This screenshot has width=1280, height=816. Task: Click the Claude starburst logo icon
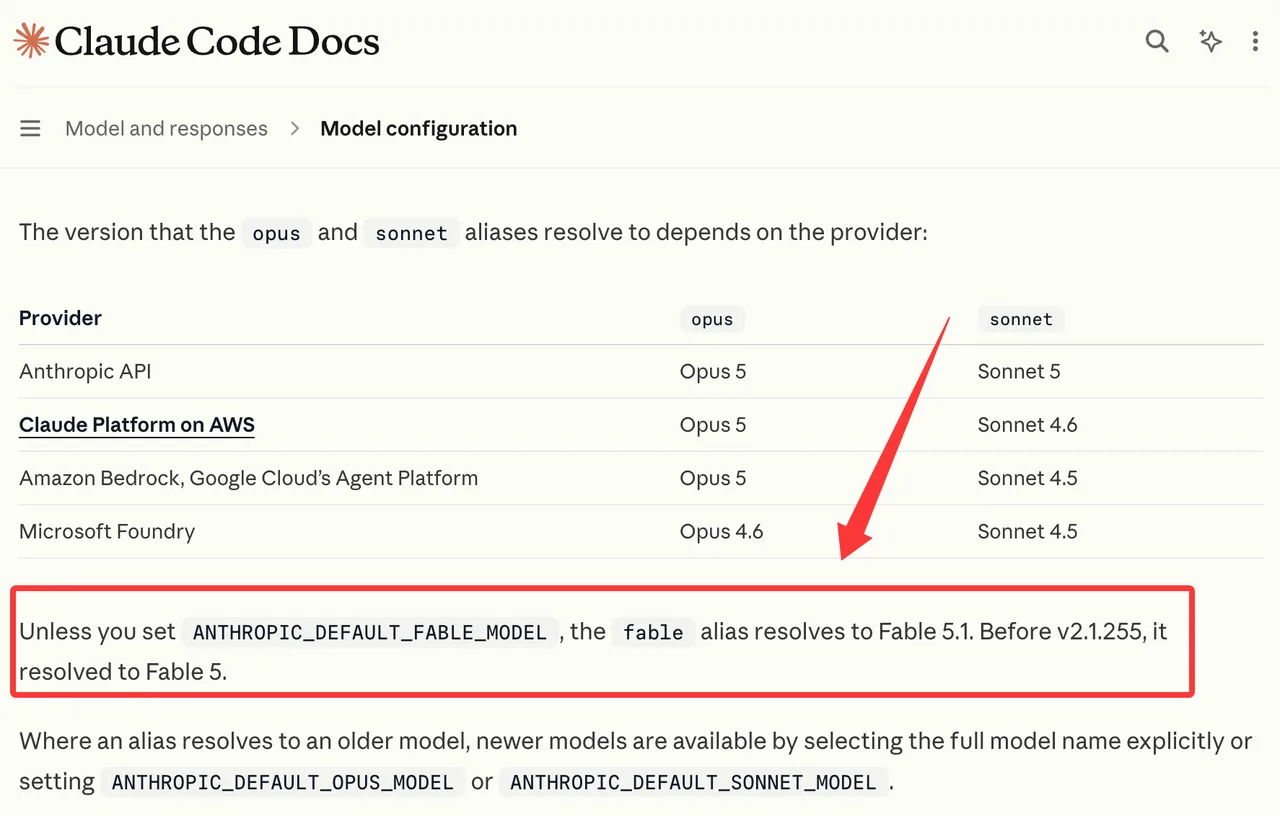[31, 41]
